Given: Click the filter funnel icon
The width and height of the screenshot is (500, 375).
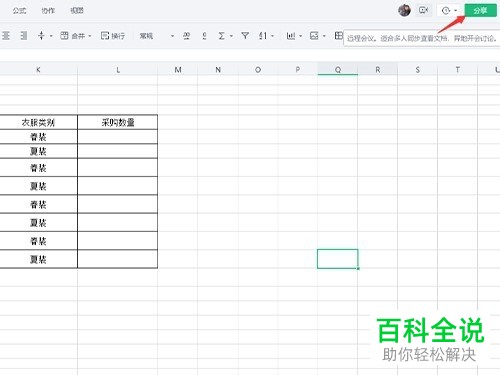Looking at the screenshot, I should coord(245,35).
